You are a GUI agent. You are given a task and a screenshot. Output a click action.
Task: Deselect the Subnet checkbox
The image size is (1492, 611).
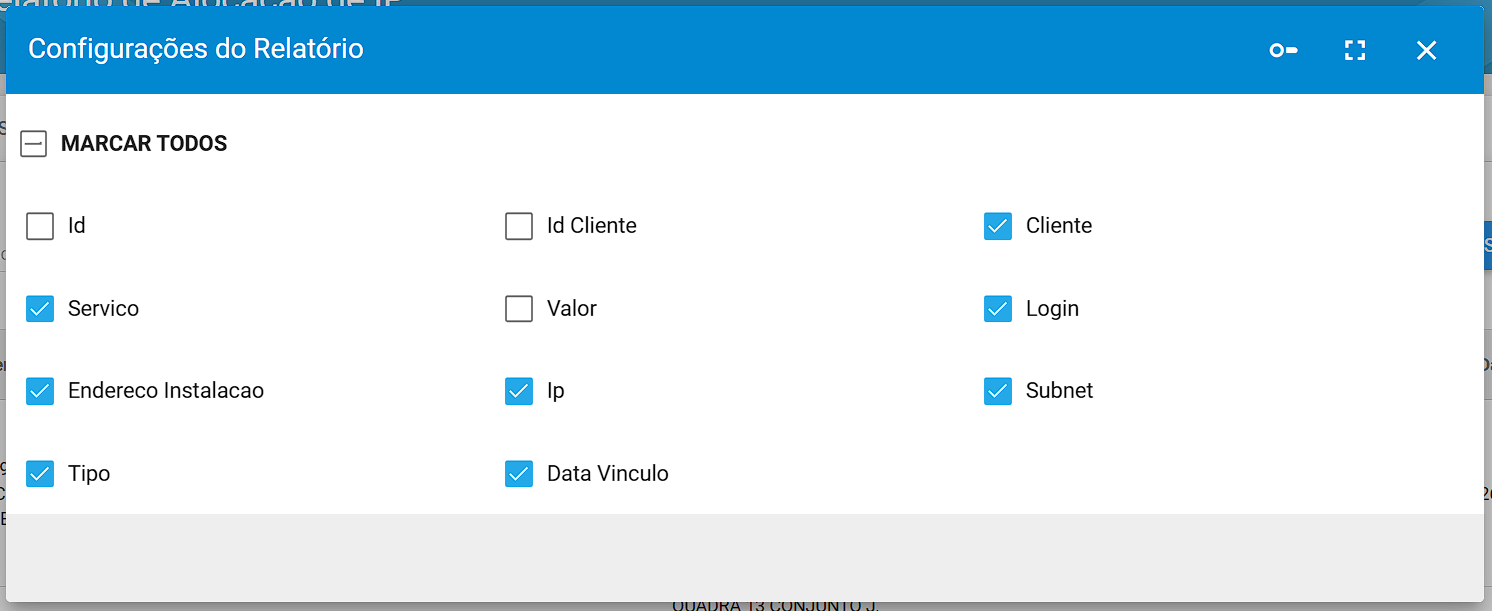pyautogui.click(x=998, y=391)
